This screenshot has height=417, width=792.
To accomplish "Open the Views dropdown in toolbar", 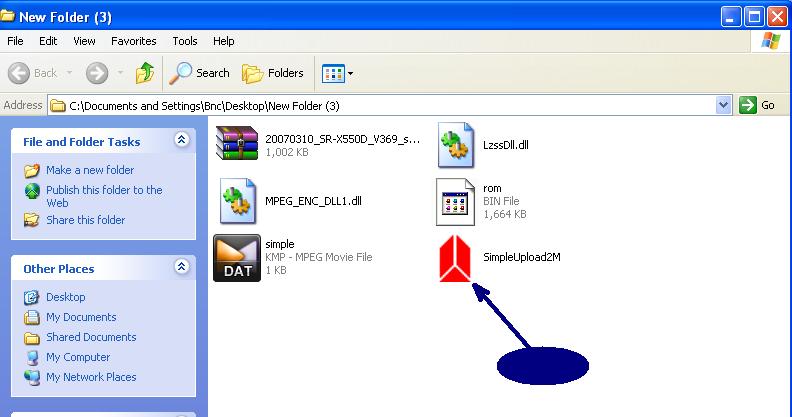I will click(337, 73).
